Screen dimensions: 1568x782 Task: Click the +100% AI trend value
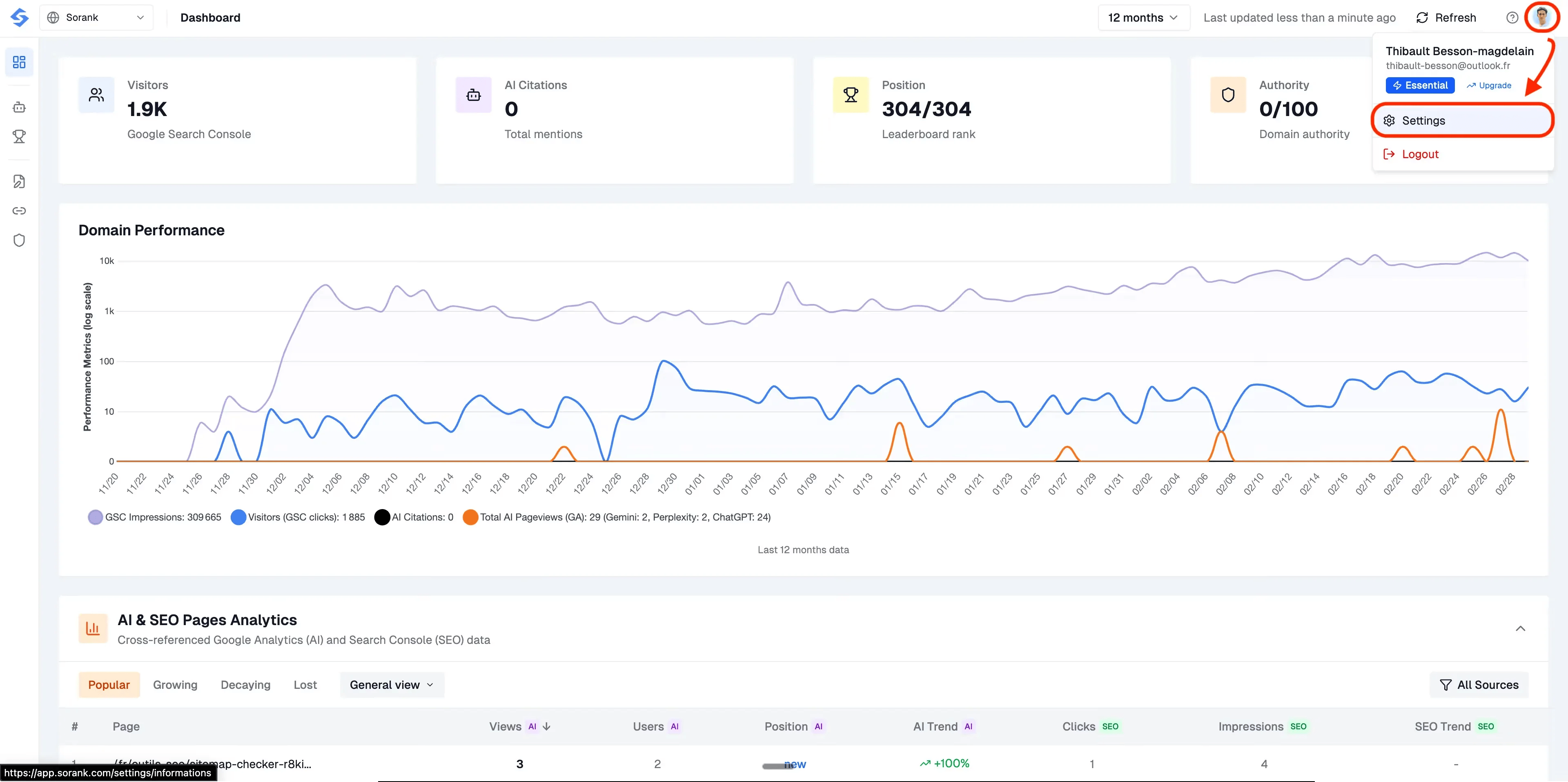pyautogui.click(x=945, y=763)
